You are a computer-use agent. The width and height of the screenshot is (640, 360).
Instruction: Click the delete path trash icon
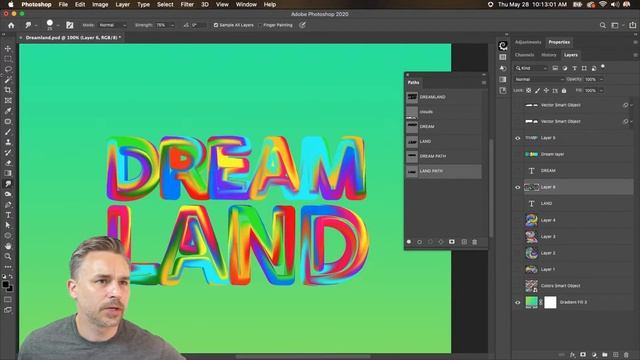(475, 242)
